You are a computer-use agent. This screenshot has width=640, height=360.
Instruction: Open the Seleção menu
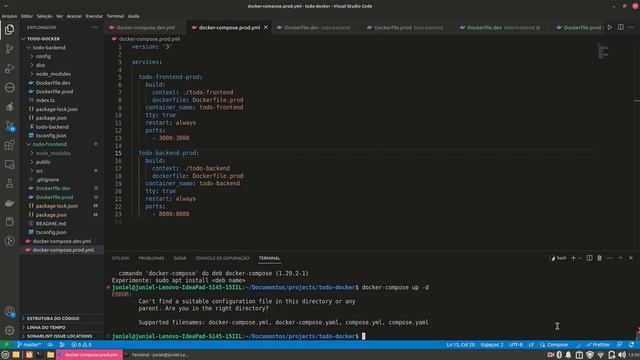44,16
